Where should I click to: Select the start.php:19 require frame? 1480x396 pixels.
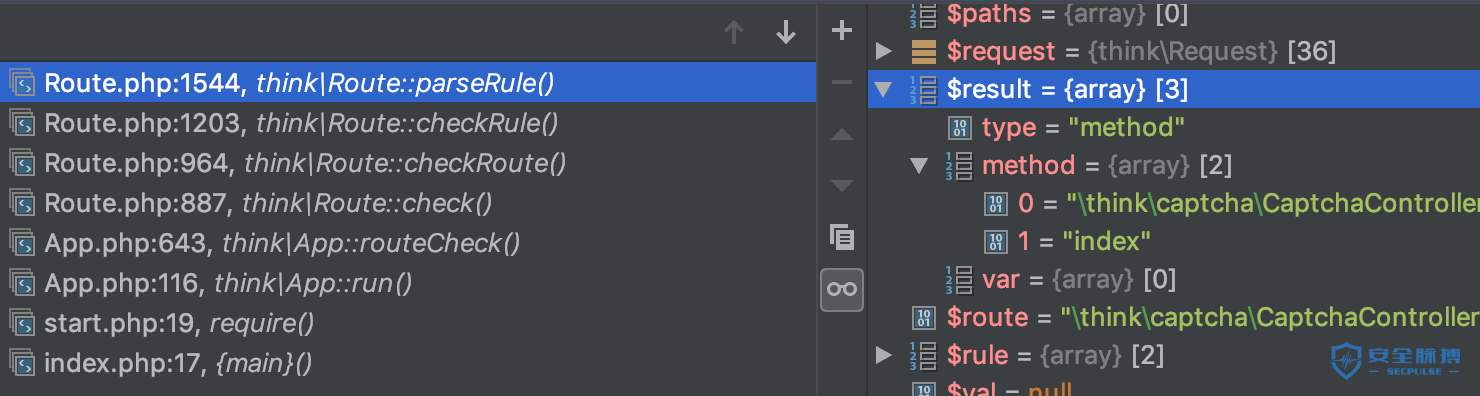coord(408,323)
